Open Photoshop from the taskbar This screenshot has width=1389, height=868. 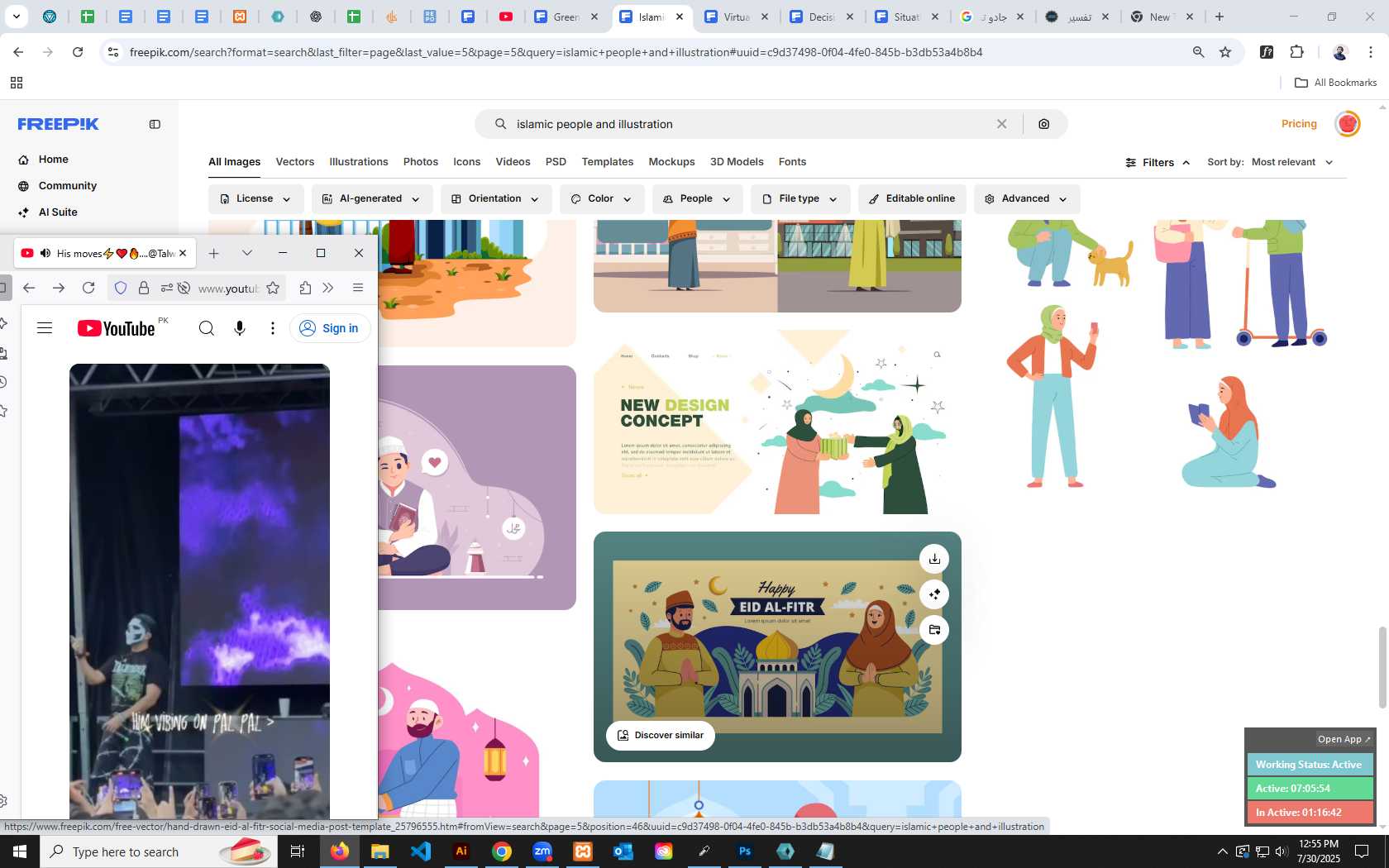pyautogui.click(x=745, y=851)
